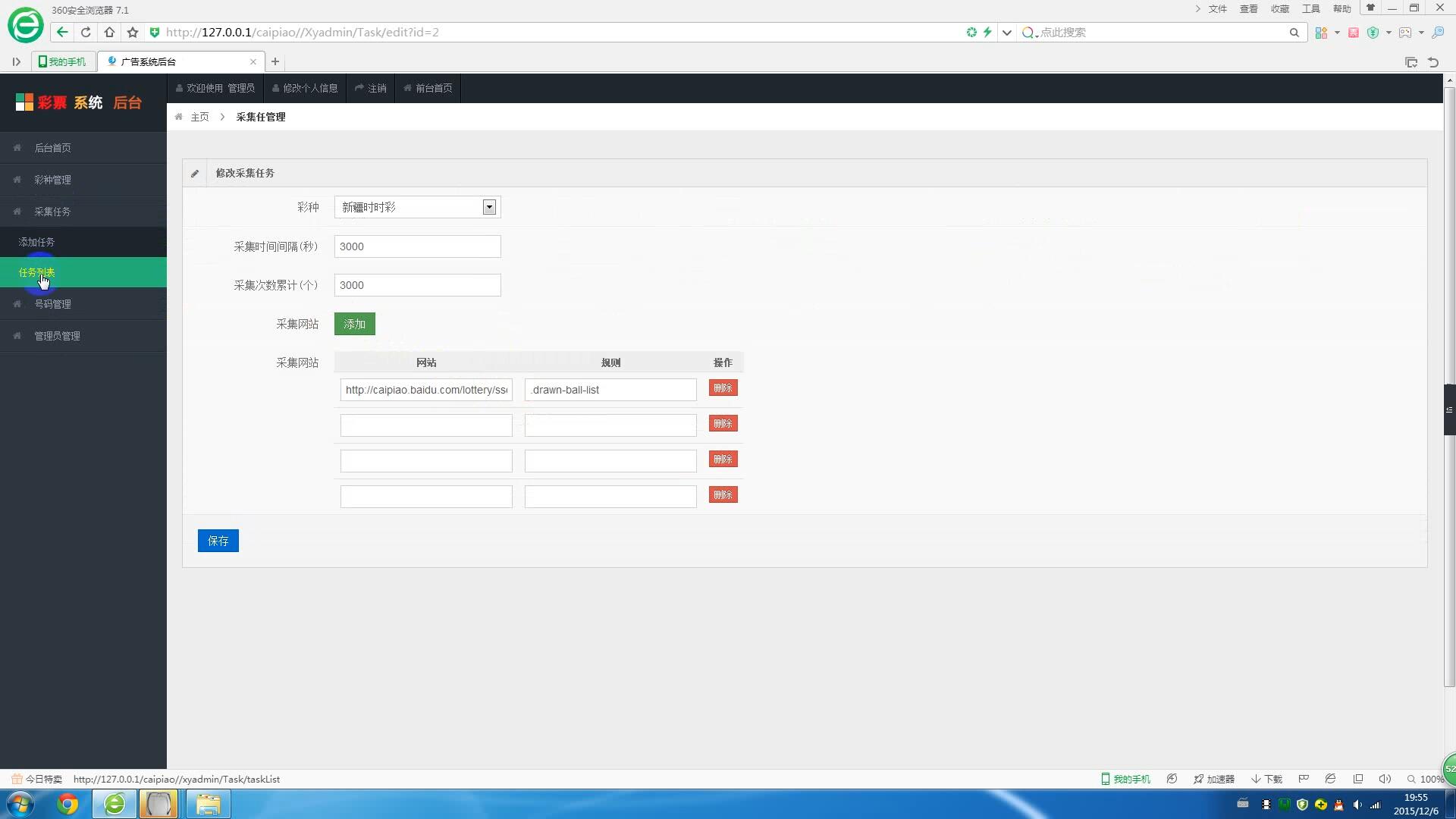Click the red ticket extension icon
The height and width of the screenshot is (819, 1456).
pyautogui.click(x=1354, y=33)
